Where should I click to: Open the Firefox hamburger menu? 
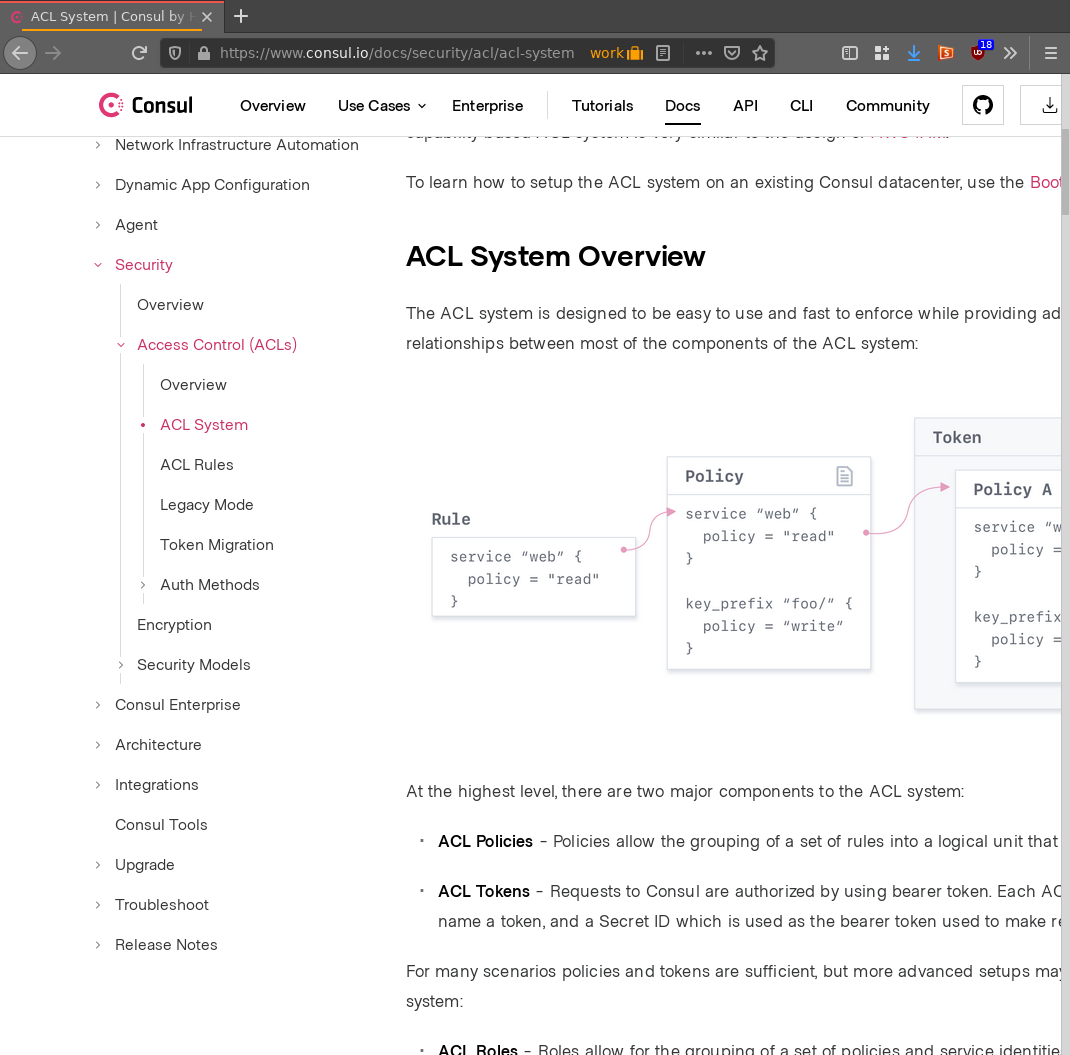point(1051,53)
